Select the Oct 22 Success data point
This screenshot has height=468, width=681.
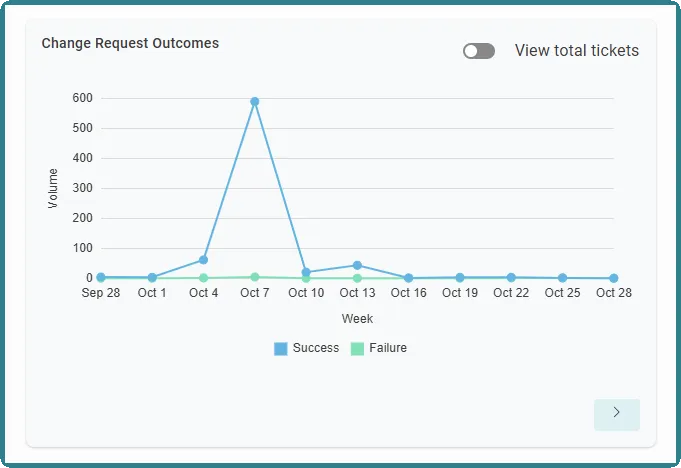(511, 277)
